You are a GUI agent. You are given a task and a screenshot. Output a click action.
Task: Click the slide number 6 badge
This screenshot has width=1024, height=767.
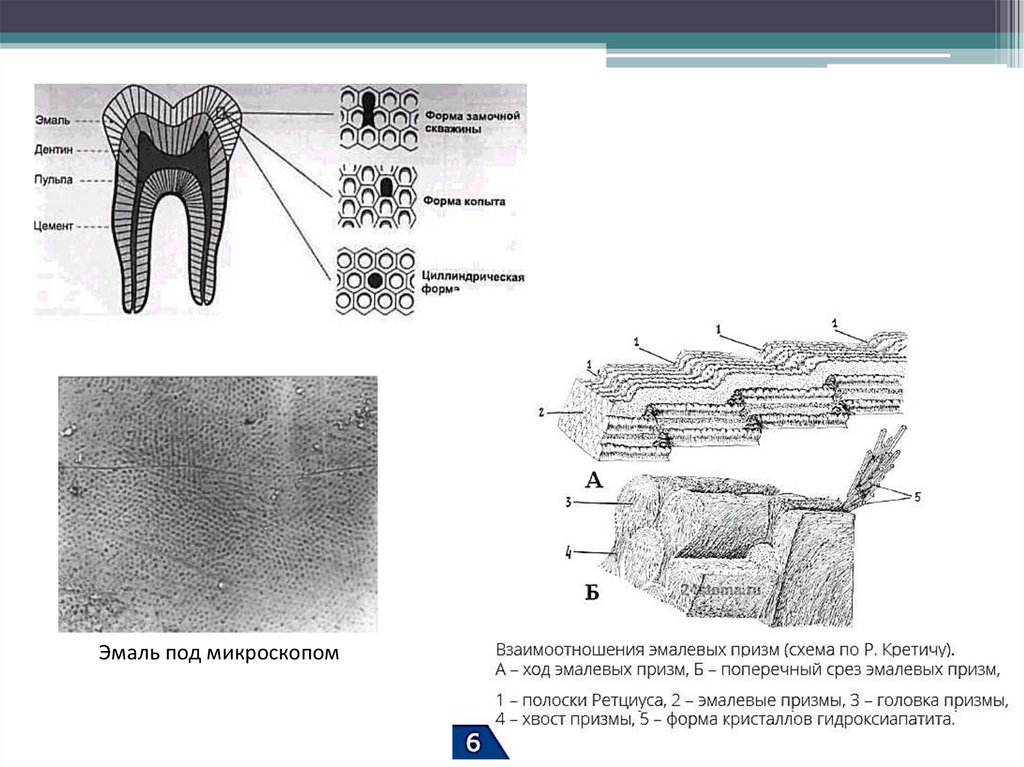[x=479, y=742]
